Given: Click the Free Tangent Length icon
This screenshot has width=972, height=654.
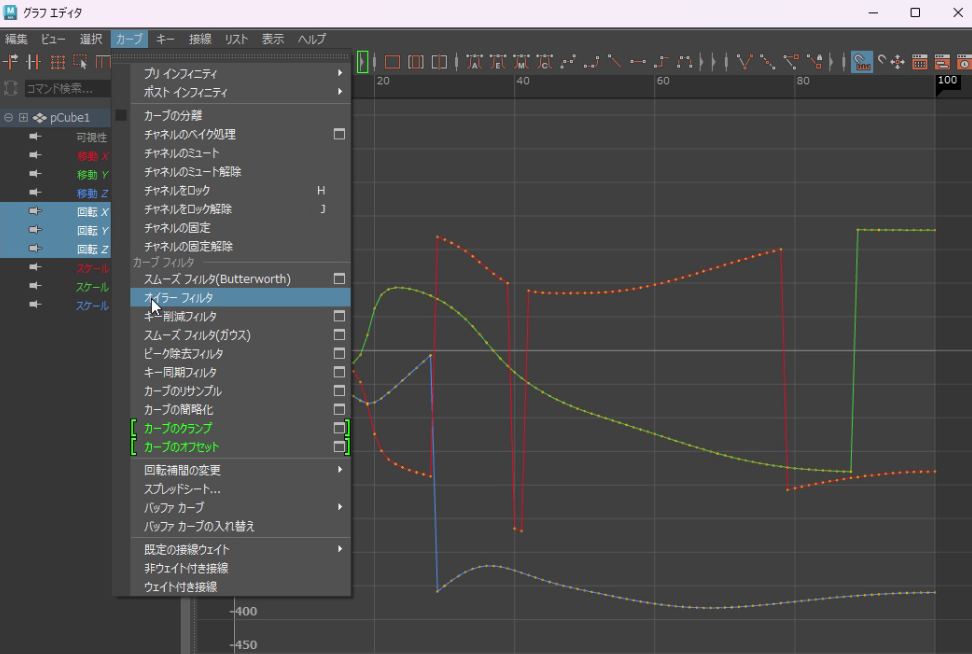Looking at the screenshot, I should (792, 61).
